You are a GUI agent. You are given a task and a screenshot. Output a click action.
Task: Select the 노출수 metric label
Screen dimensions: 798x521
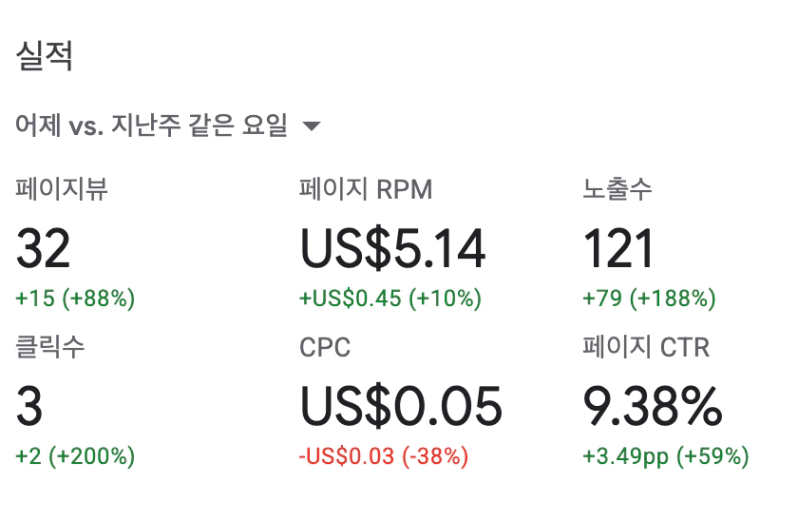coord(617,189)
